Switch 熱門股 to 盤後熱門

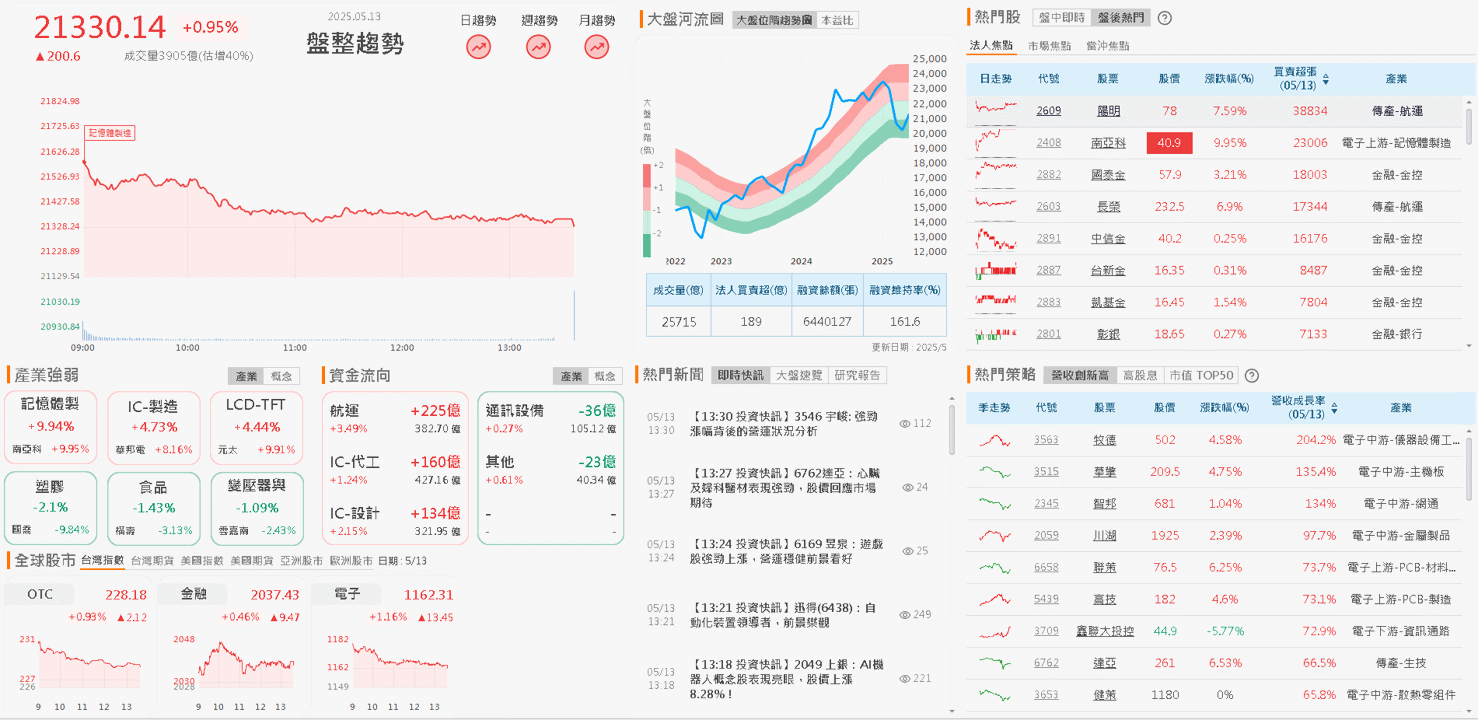pyautogui.click(x=1121, y=18)
